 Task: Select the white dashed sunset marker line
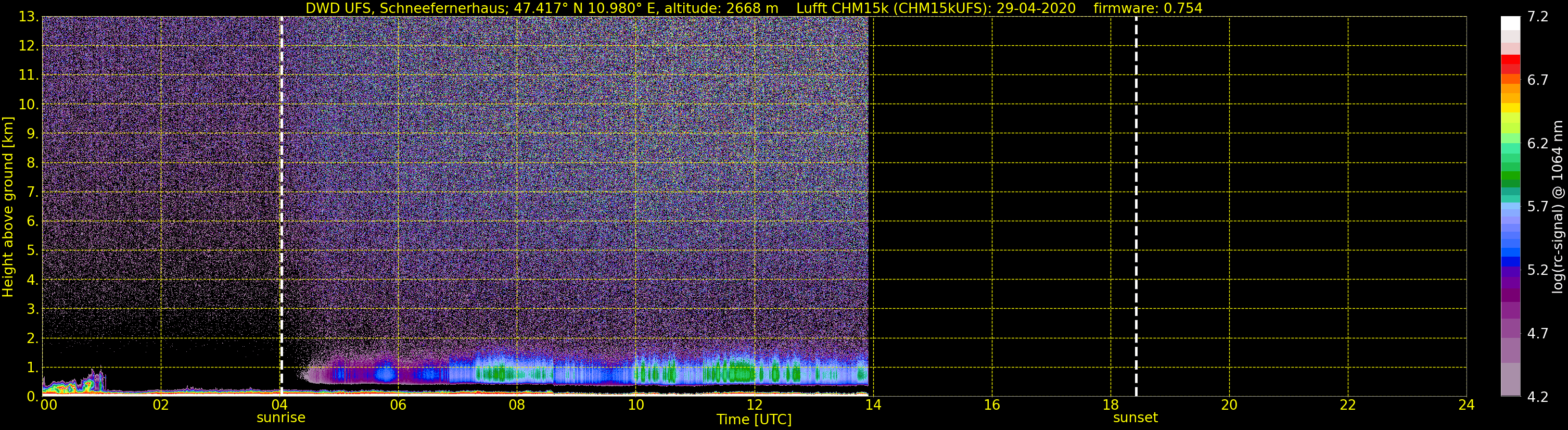click(x=1136, y=206)
